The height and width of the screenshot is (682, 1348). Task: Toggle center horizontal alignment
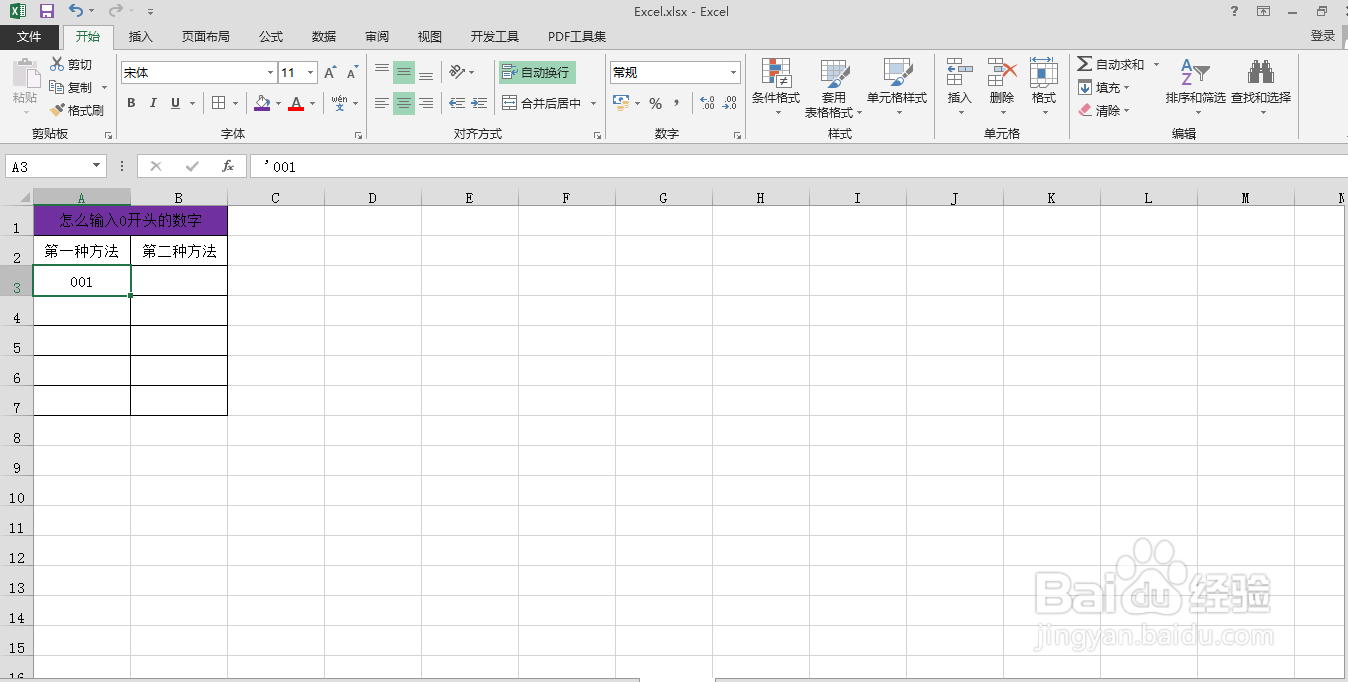(x=404, y=103)
